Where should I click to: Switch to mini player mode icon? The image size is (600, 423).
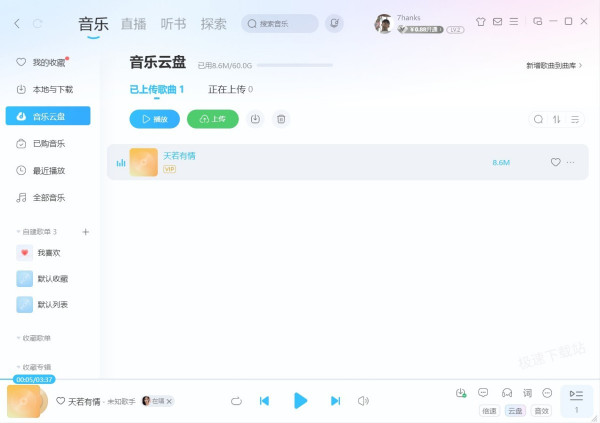click(x=538, y=21)
